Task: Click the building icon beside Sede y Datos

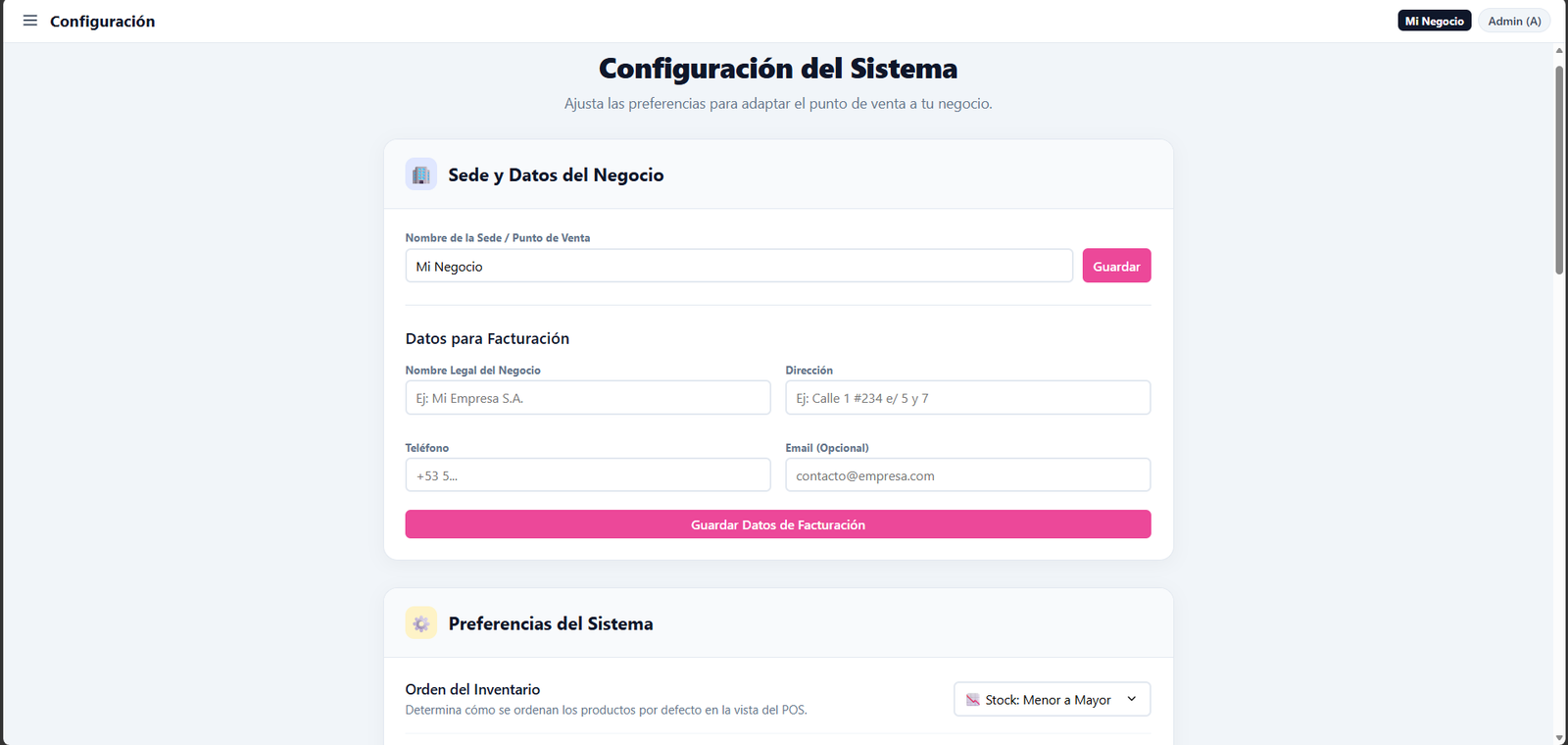Action: (x=421, y=174)
